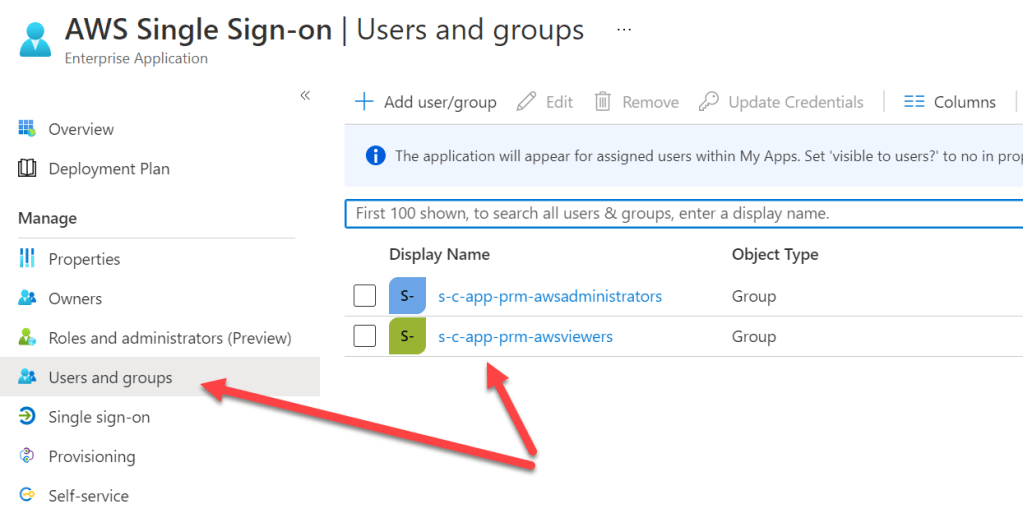
Task: Click the Owners people icon
Action: [27, 298]
